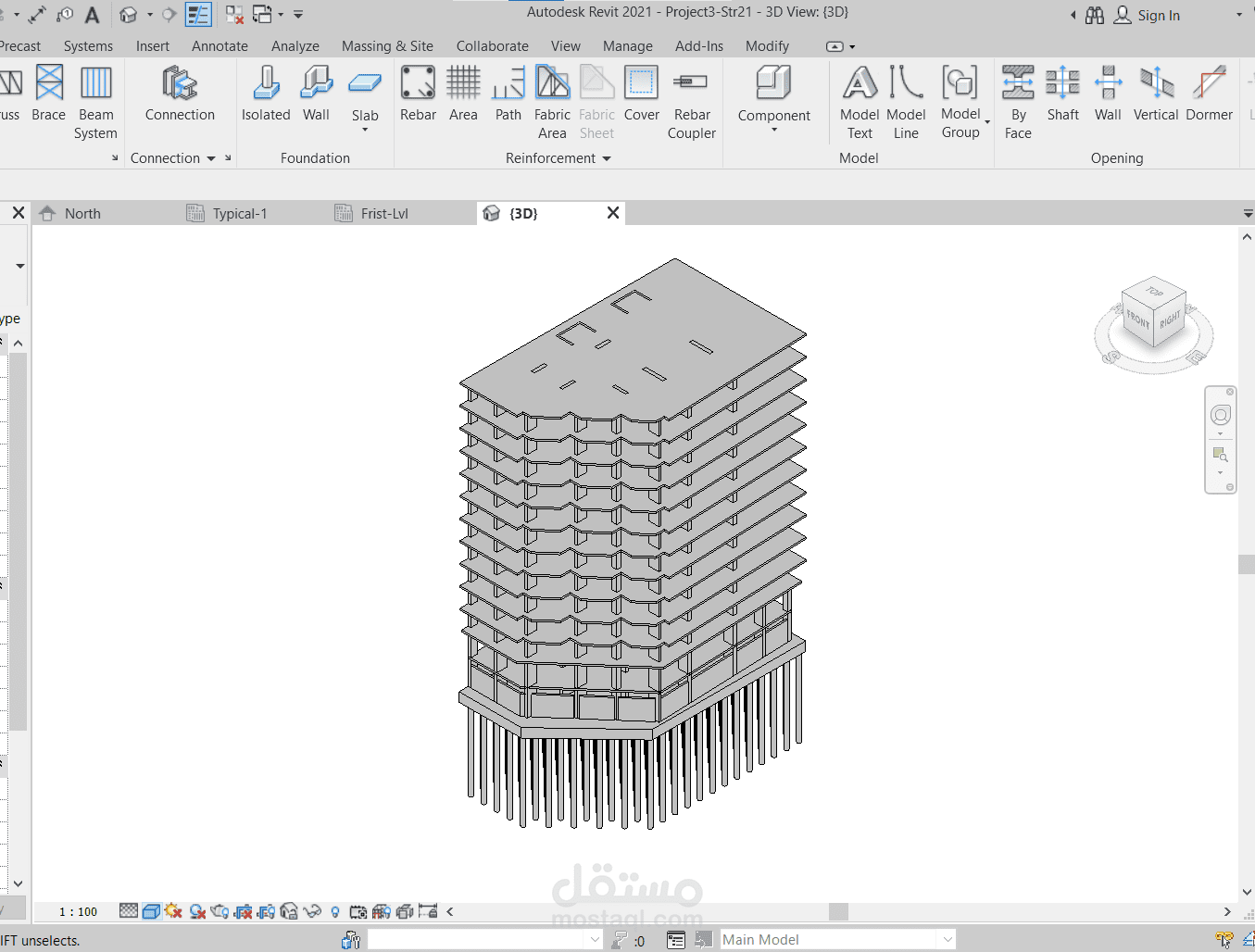The image size is (1255, 952).
Task: Toggle Shadows in view control bar
Action: coord(197,911)
